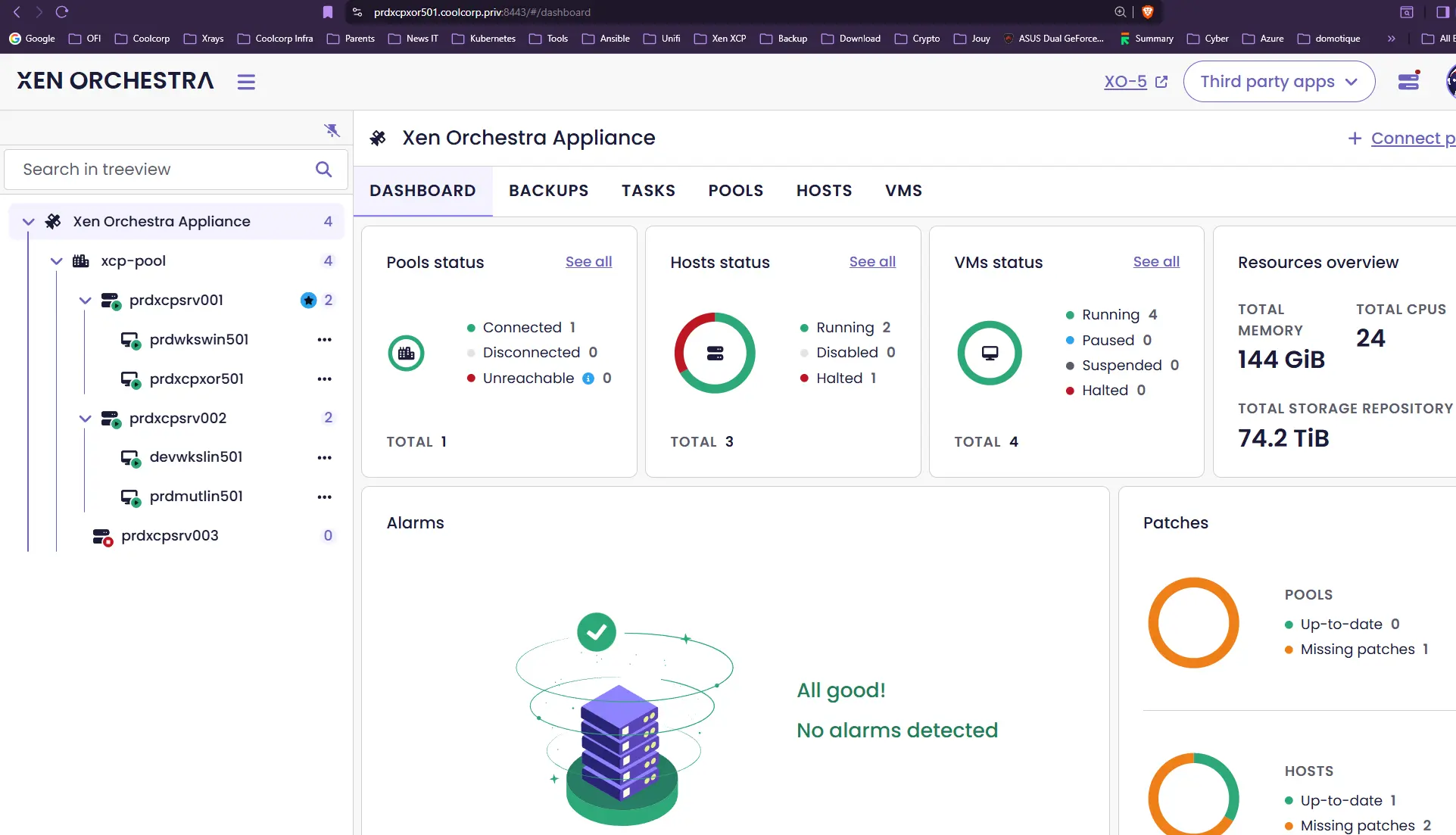Viewport: 1456px width, 835px height.
Task: Open the three-dot menu for prdwkswin501
Action: point(324,340)
